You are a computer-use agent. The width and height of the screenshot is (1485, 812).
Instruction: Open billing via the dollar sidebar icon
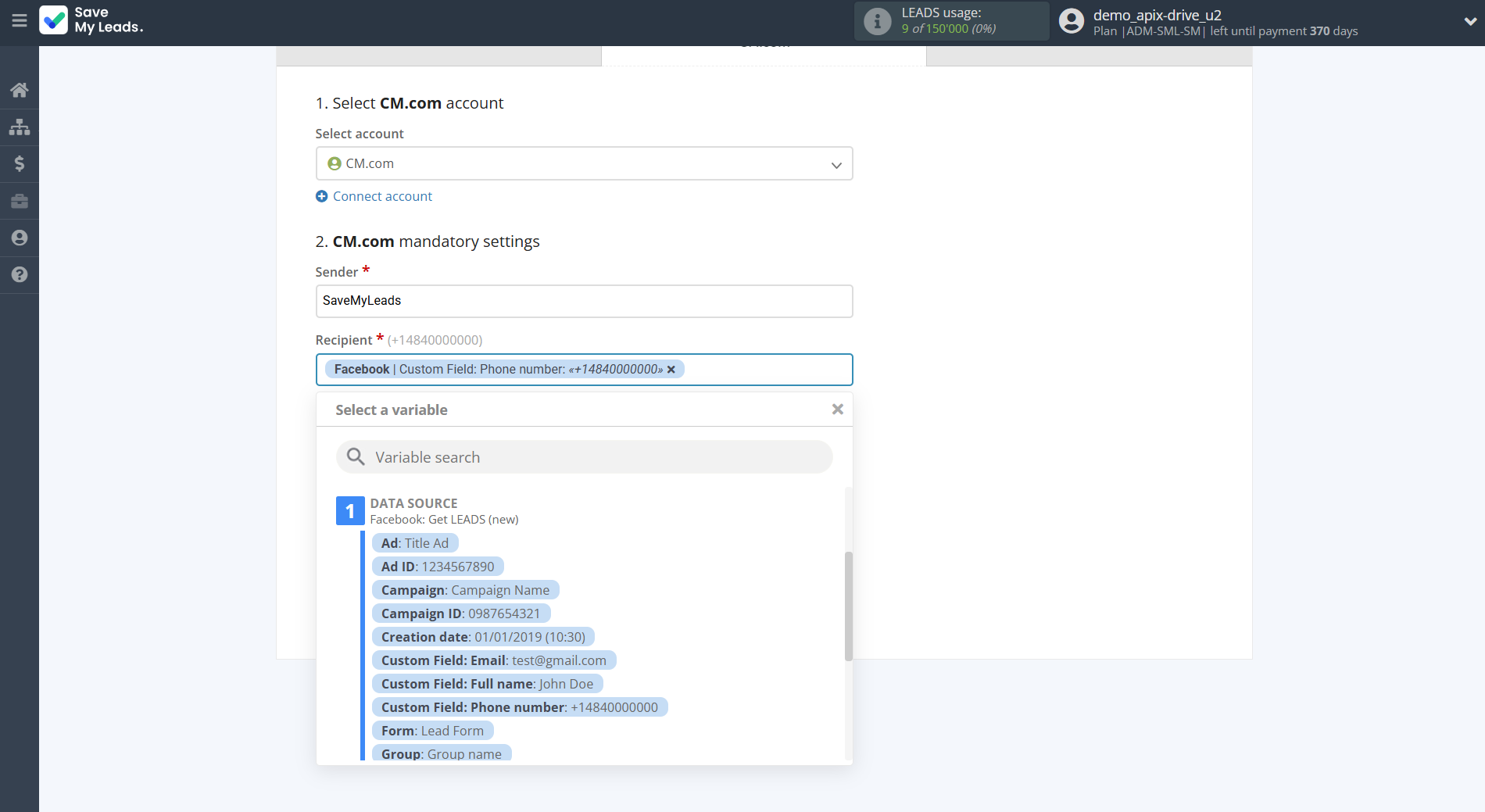point(19,163)
